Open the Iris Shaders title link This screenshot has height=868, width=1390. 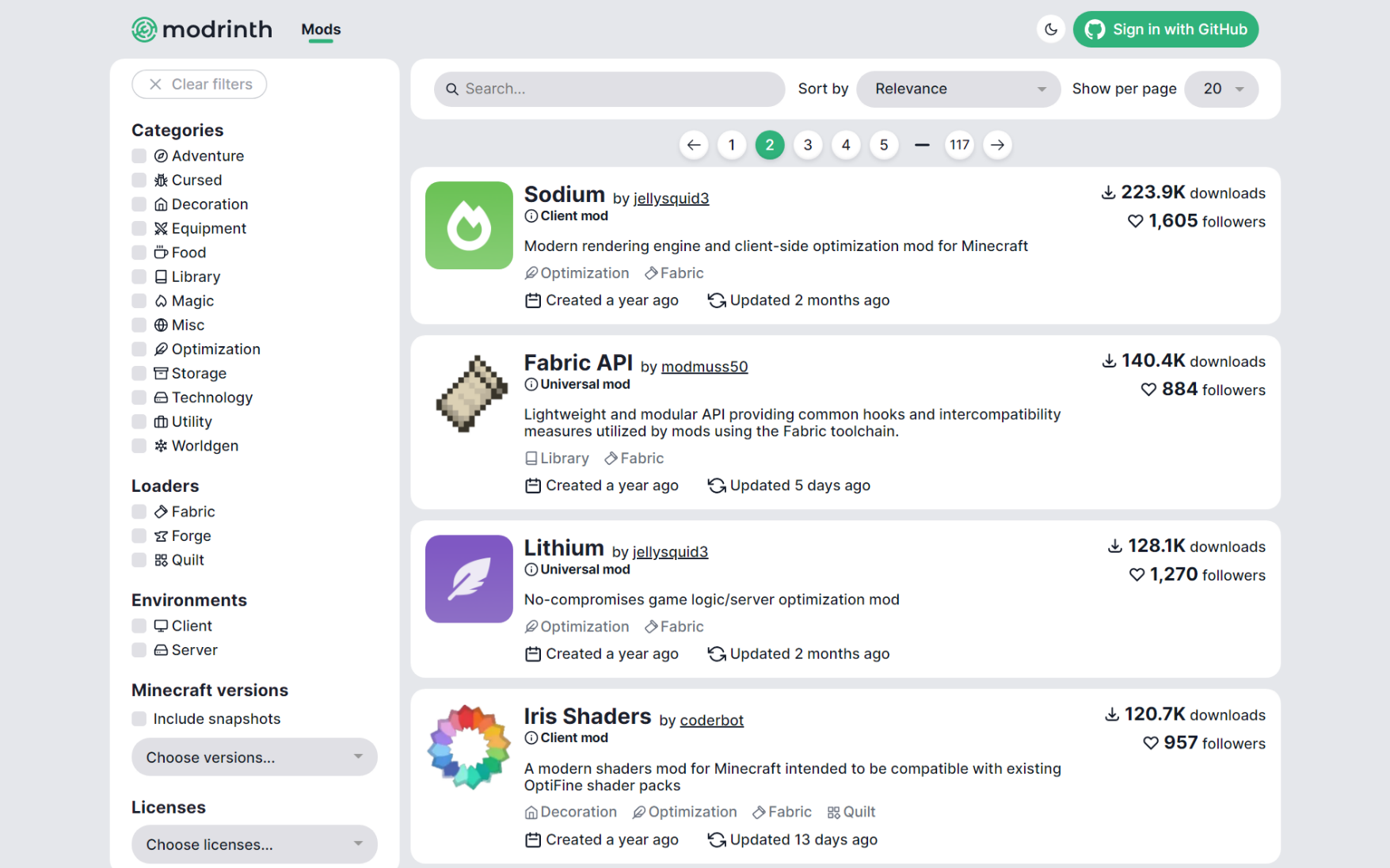point(588,717)
